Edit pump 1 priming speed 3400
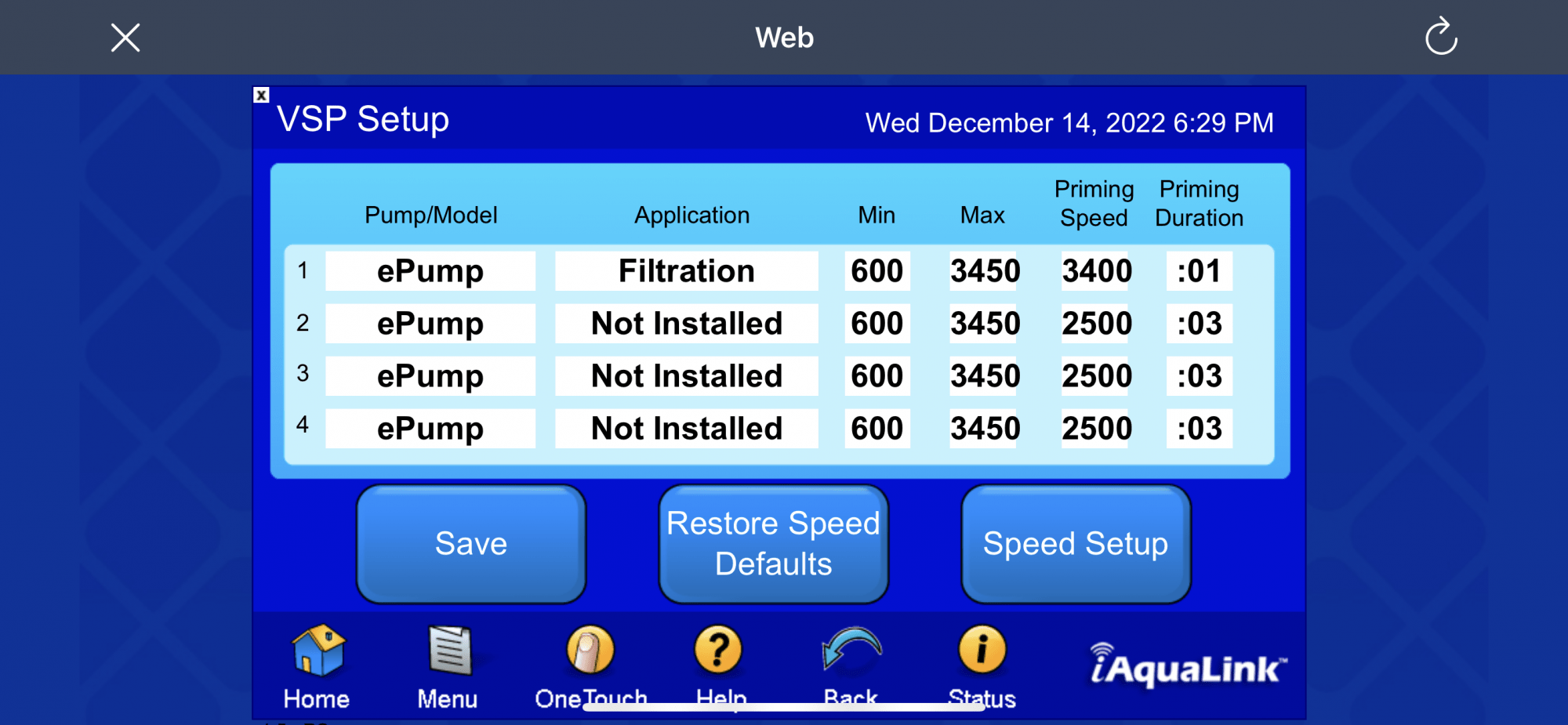 (x=1097, y=271)
